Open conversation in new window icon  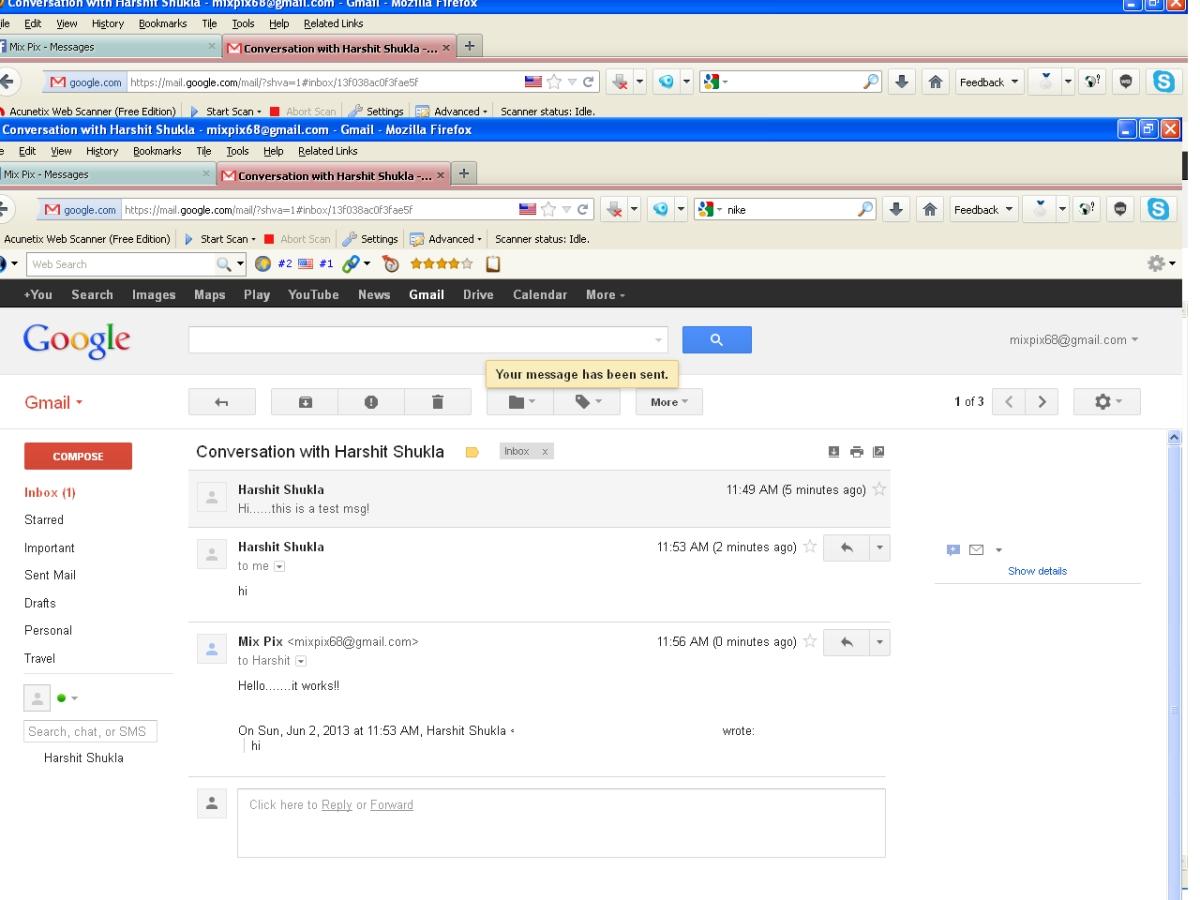pos(878,452)
